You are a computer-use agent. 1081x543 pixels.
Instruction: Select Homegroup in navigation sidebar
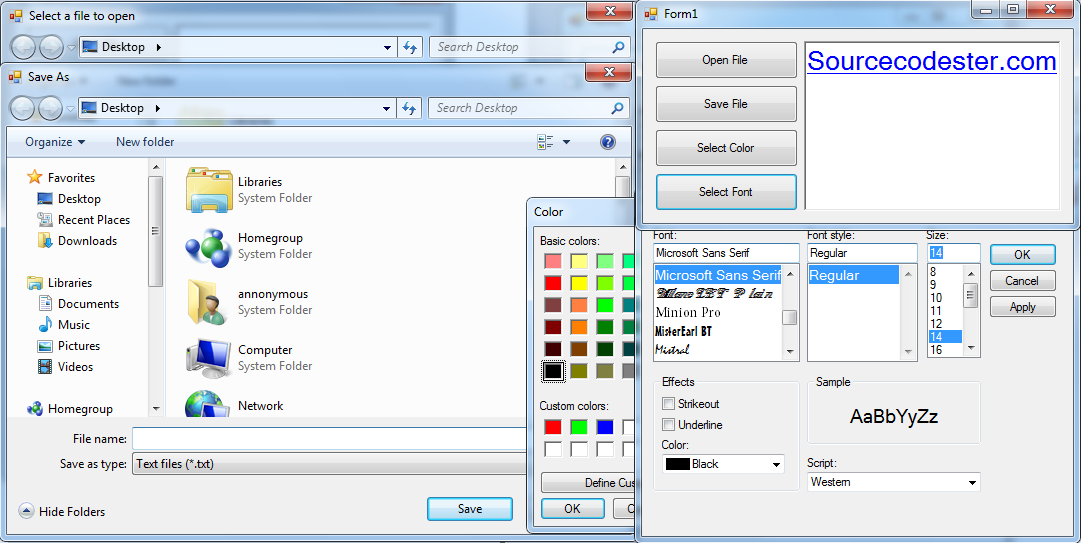point(70,409)
